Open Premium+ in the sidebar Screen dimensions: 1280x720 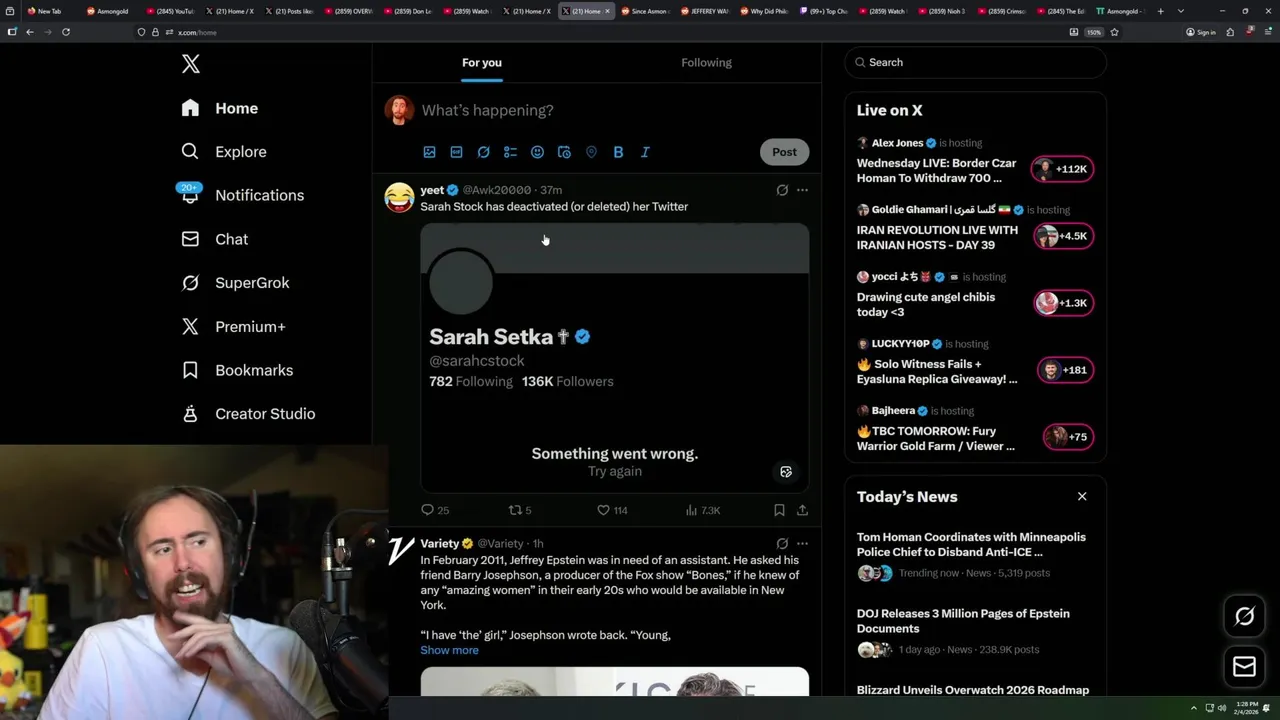pyautogui.click(x=234, y=327)
